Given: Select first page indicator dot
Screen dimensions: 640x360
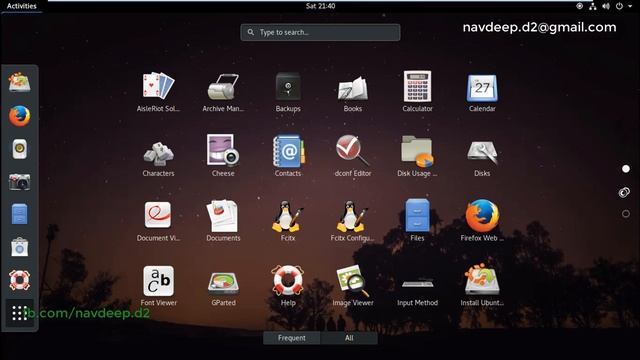Looking at the screenshot, I should pos(626,169).
